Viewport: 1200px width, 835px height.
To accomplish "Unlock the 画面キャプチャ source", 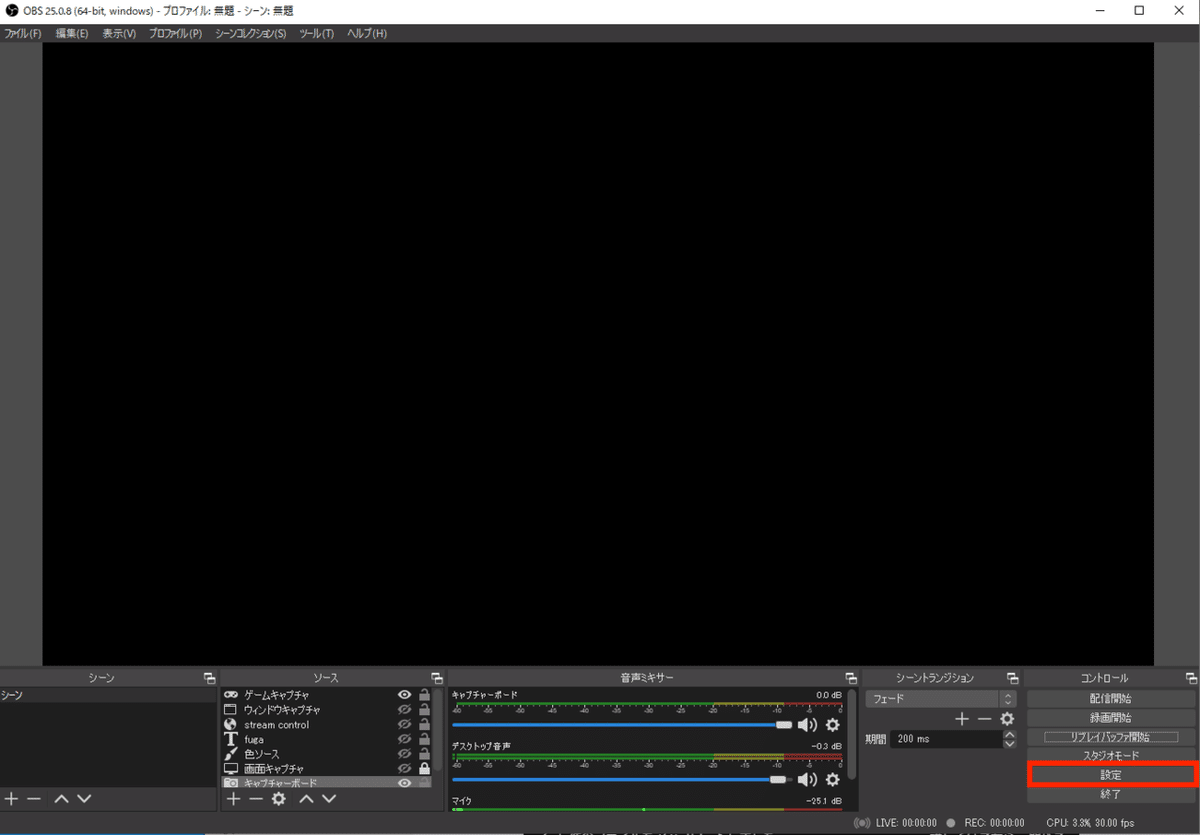I will [424, 768].
